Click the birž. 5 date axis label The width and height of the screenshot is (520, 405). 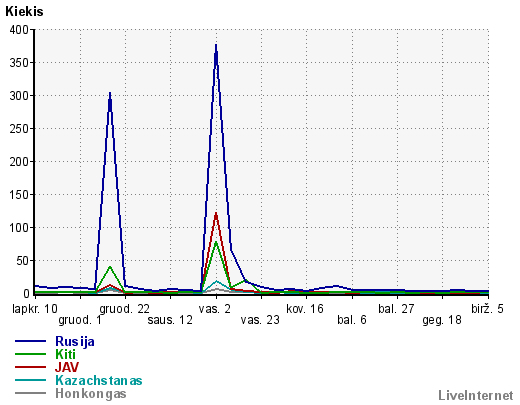coord(487,309)
